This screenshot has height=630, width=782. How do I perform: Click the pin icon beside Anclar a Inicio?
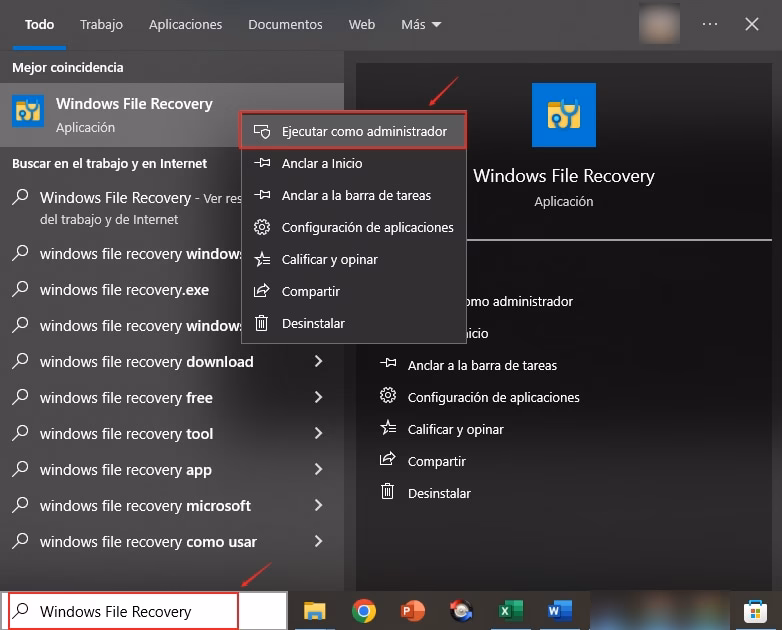coord(262,163)
